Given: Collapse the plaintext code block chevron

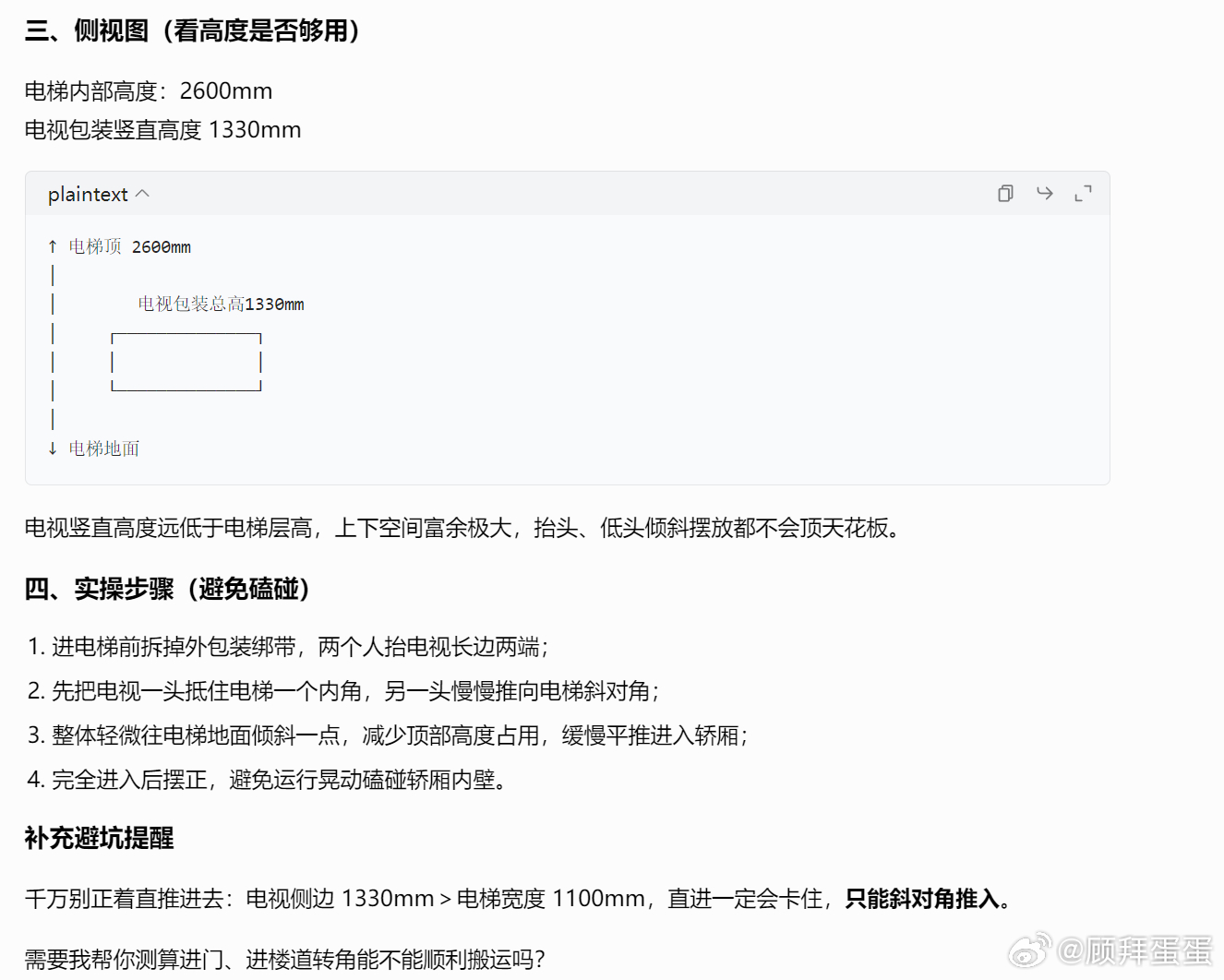Looking at the screenshot, I should coord(142,194).
